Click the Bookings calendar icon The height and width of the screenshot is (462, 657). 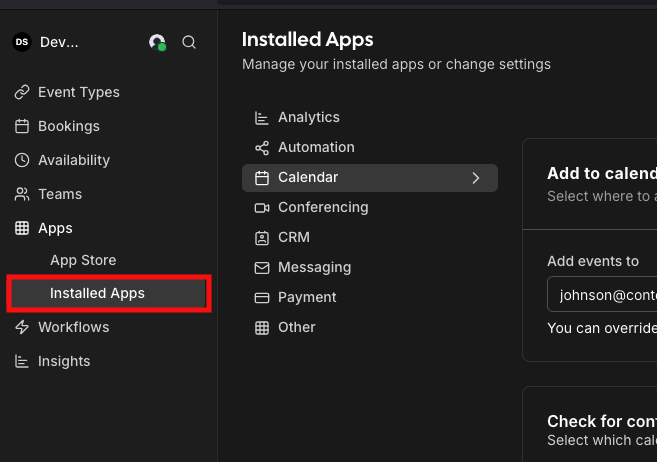tap(22, 126)
